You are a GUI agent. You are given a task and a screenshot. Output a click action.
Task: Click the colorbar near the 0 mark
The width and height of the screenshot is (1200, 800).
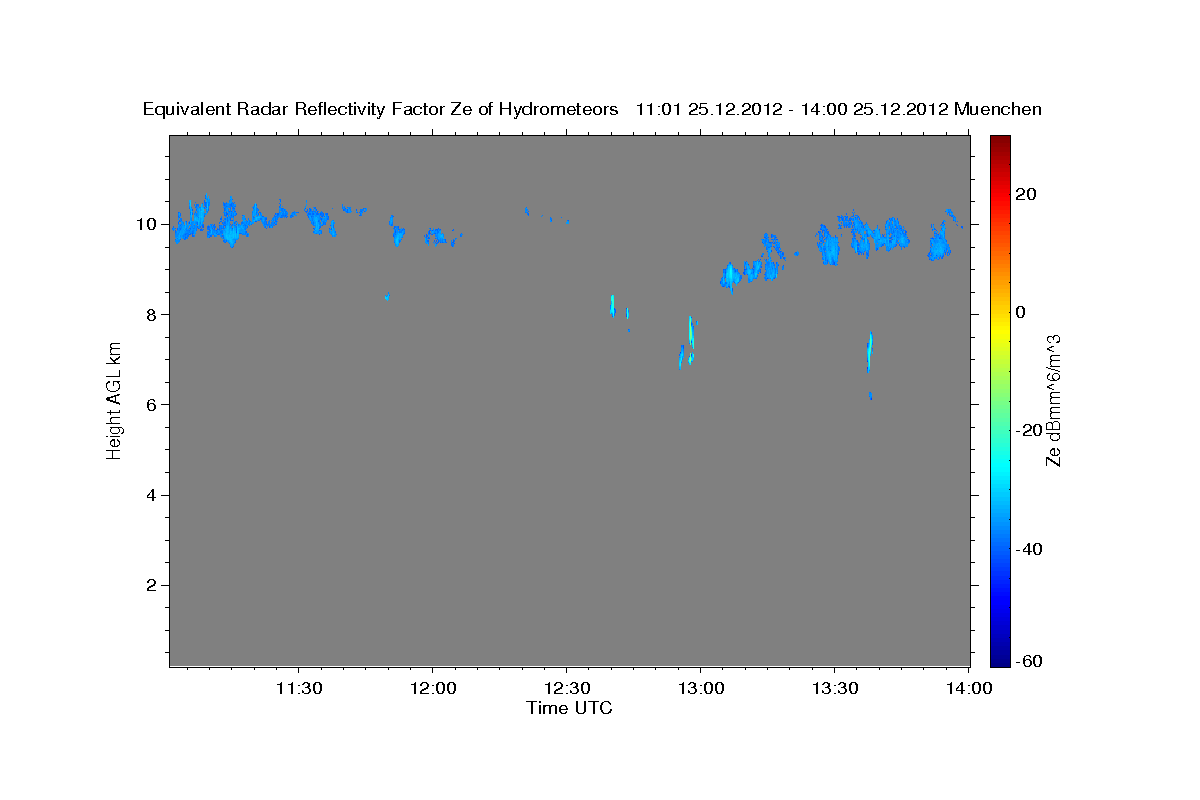tap(1000, 312)
